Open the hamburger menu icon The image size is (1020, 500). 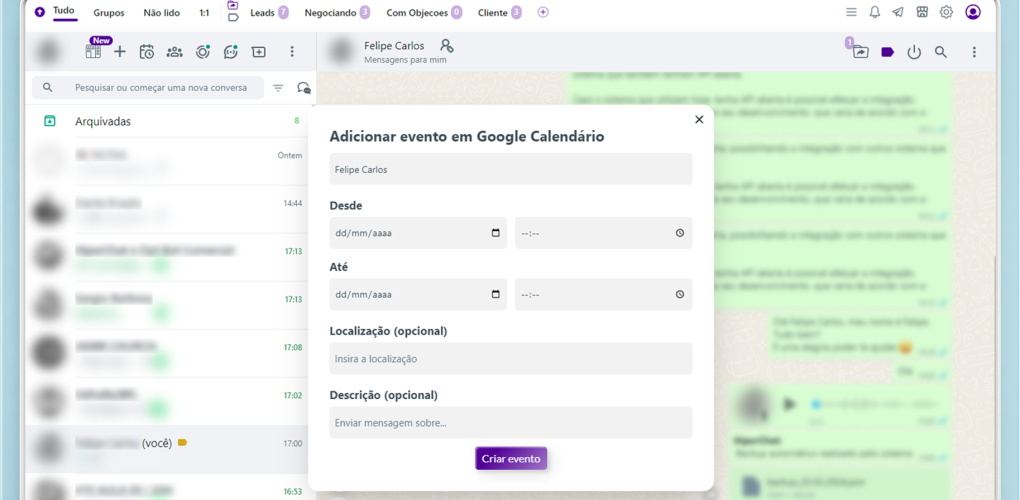851,12
